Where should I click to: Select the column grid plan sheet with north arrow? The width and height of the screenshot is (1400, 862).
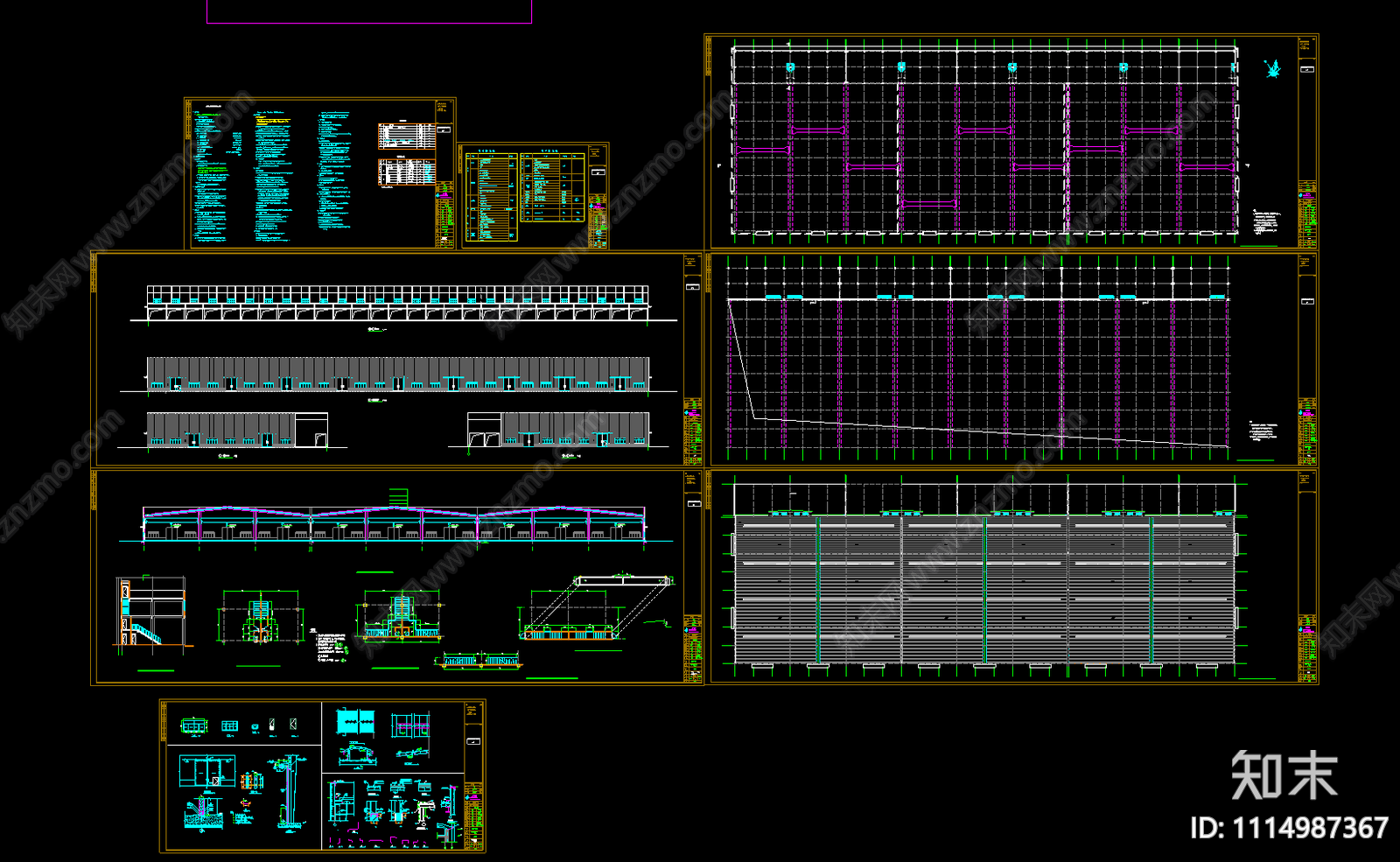(1011, 143)
